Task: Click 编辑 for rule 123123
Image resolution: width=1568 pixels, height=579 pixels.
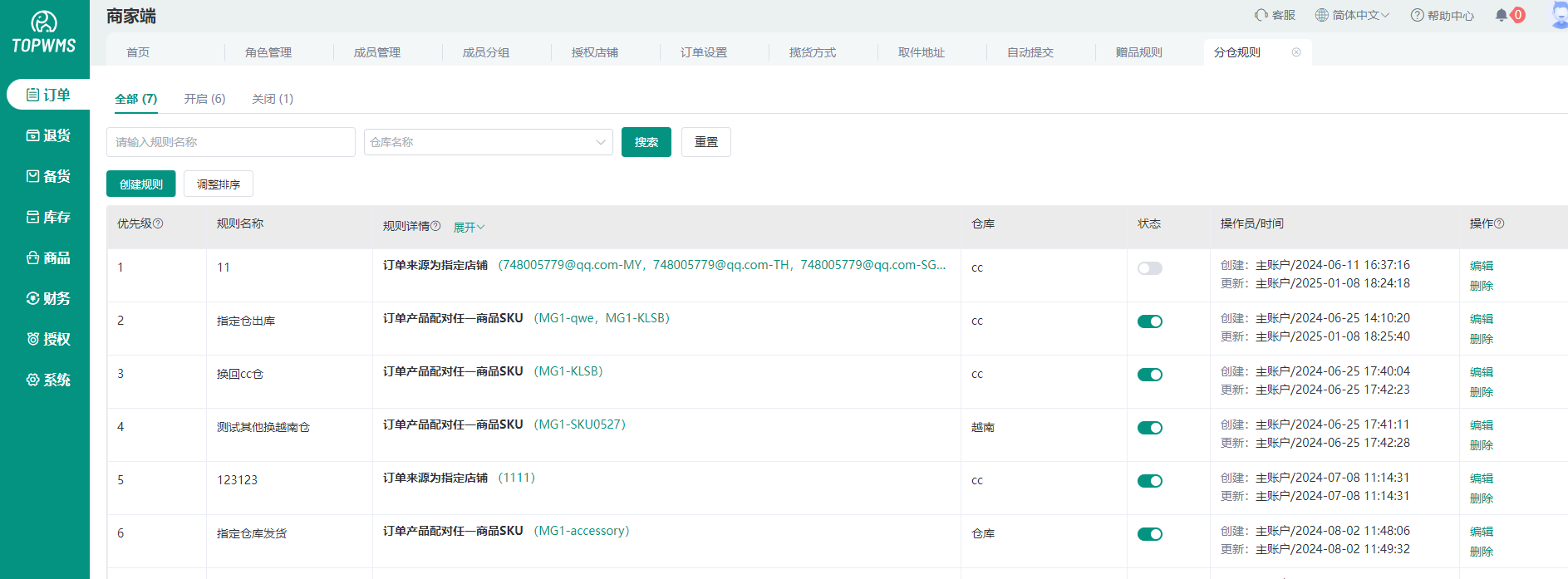Action: (1481, 478)
